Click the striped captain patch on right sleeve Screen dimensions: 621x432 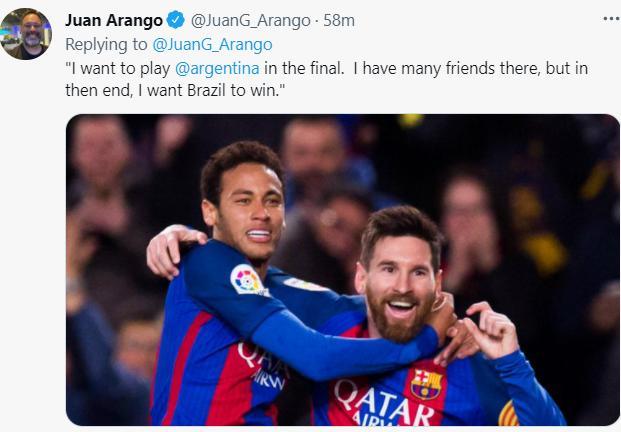[x=509, y=414]
